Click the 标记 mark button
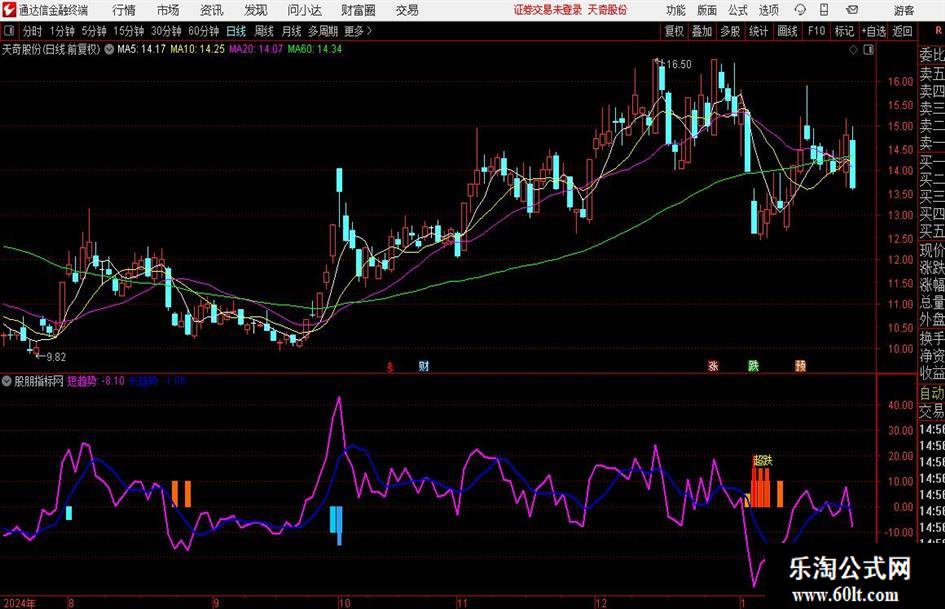The width and height of the screenshot is (945, 609). pyautogui.click(x=844, y=31)
